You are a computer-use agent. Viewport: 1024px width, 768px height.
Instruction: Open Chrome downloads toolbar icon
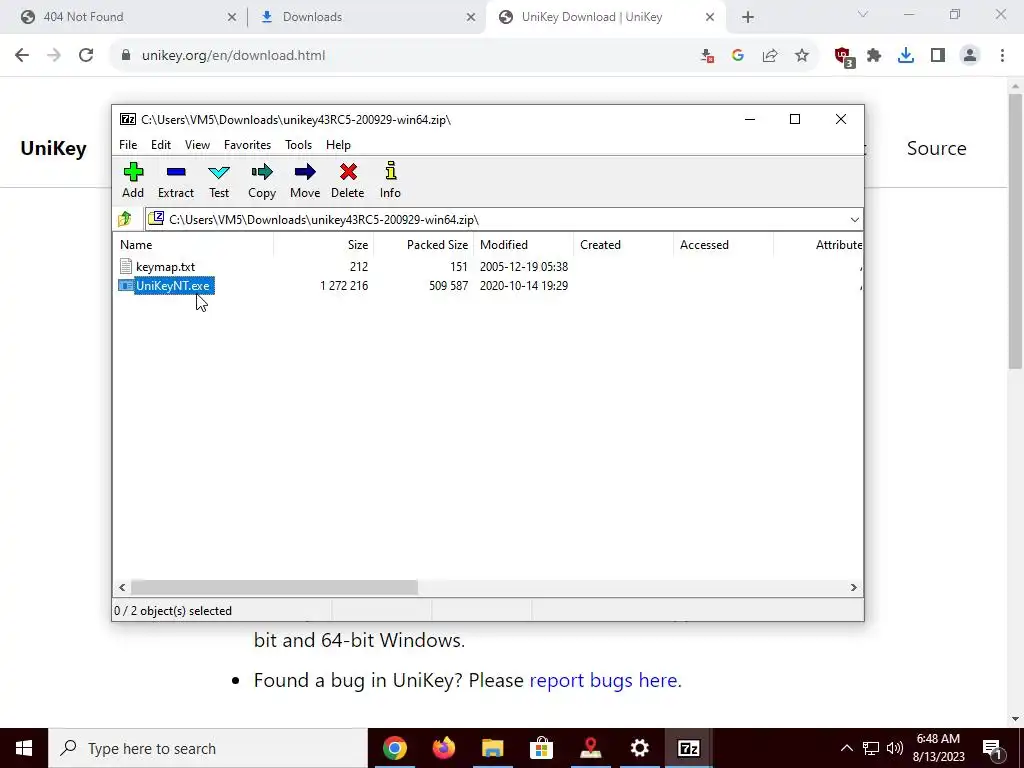tap(906, 56)
